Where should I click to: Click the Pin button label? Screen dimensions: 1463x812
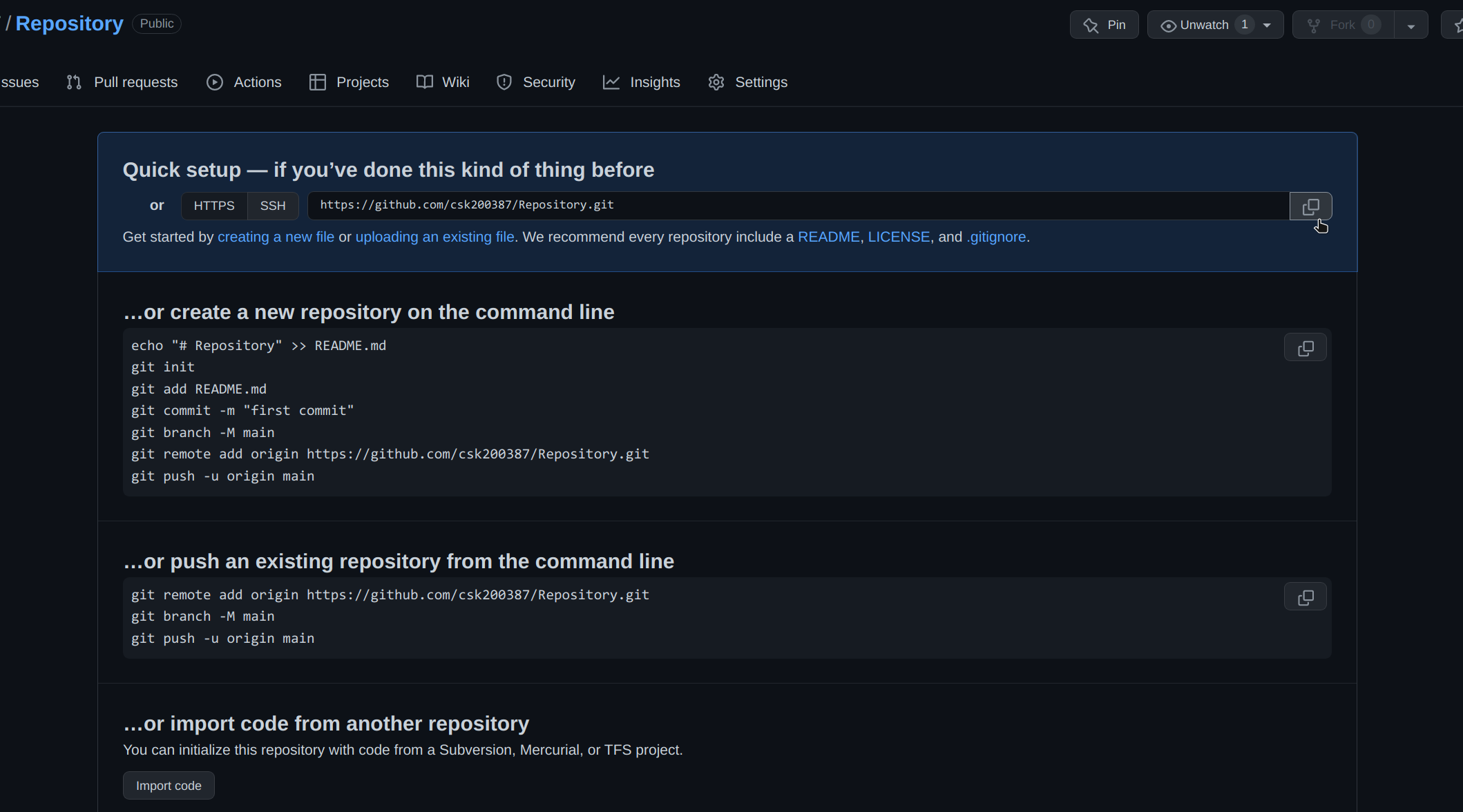tap(1116, 25)
